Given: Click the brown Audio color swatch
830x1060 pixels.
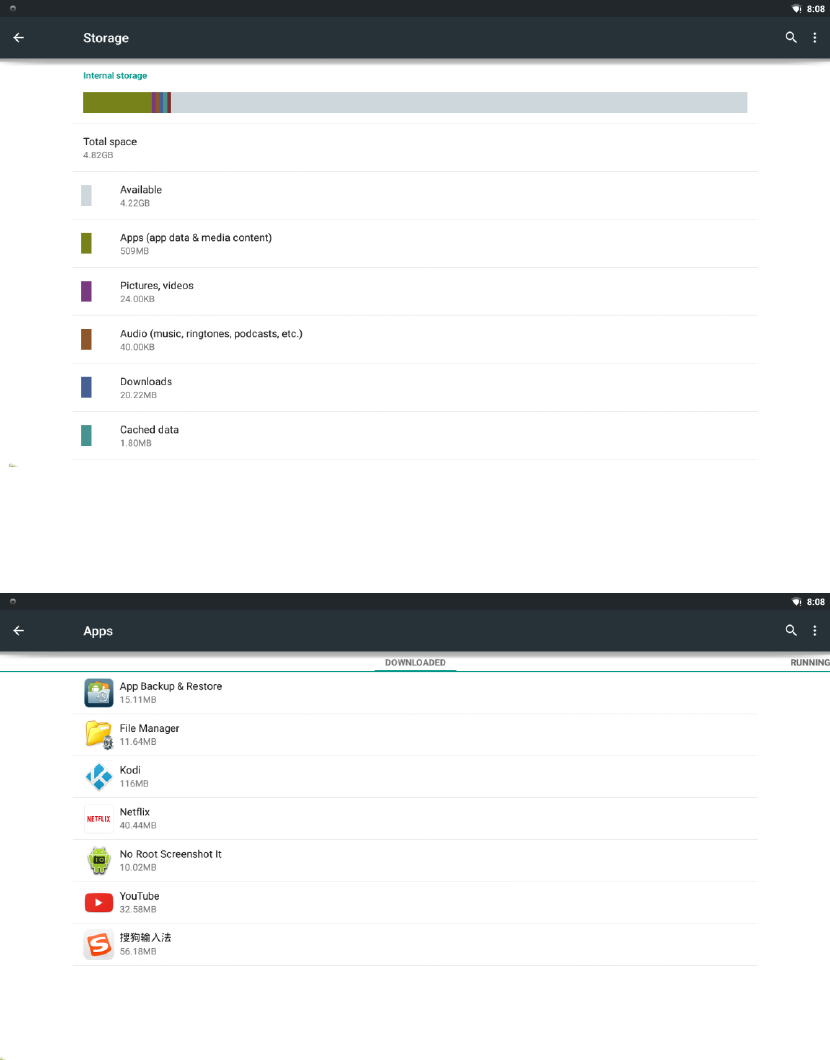Looking at the screenshot, I should tap(87, 339).
